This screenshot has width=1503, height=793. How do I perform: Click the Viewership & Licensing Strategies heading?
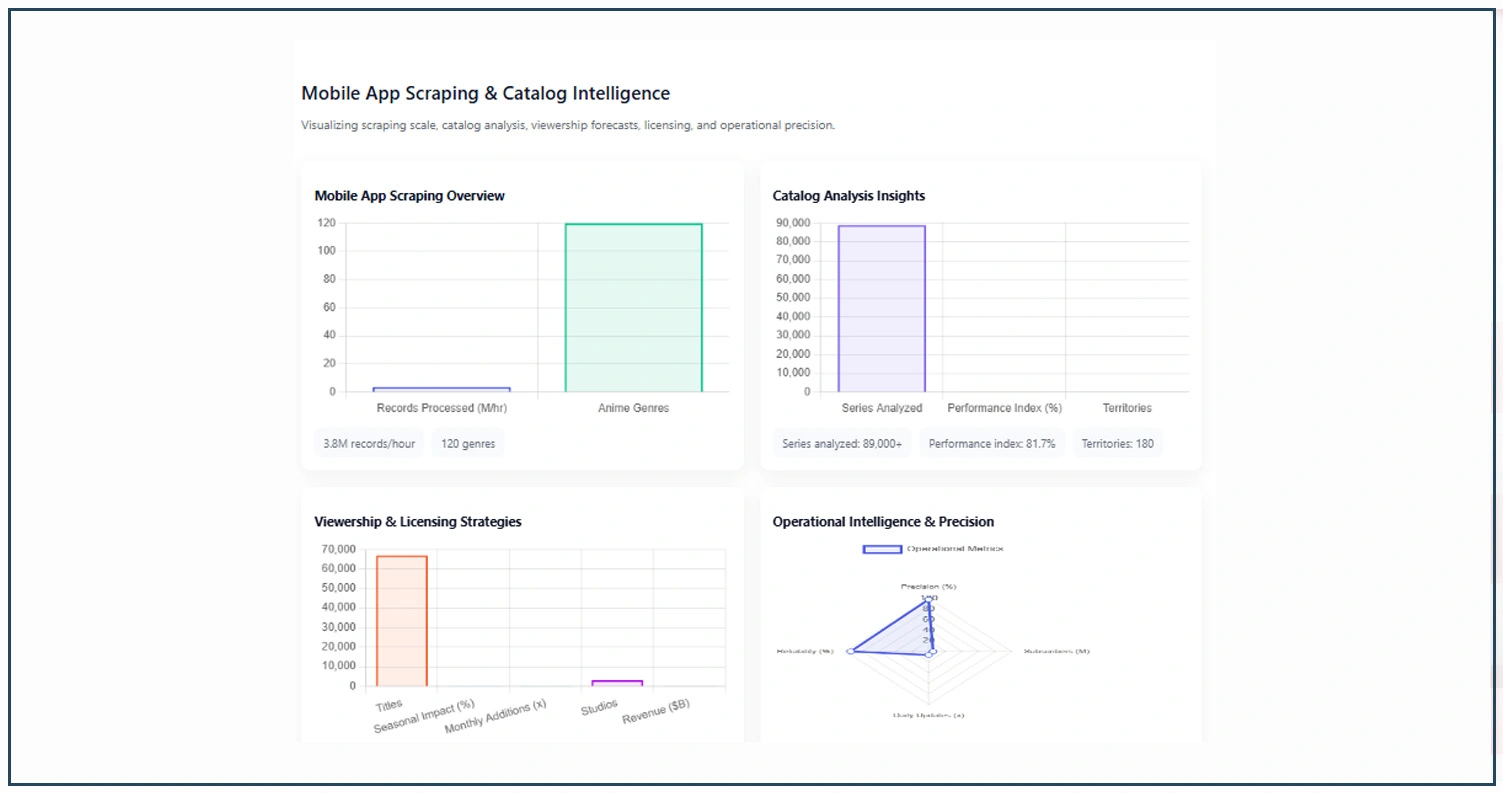pos(417,521)
